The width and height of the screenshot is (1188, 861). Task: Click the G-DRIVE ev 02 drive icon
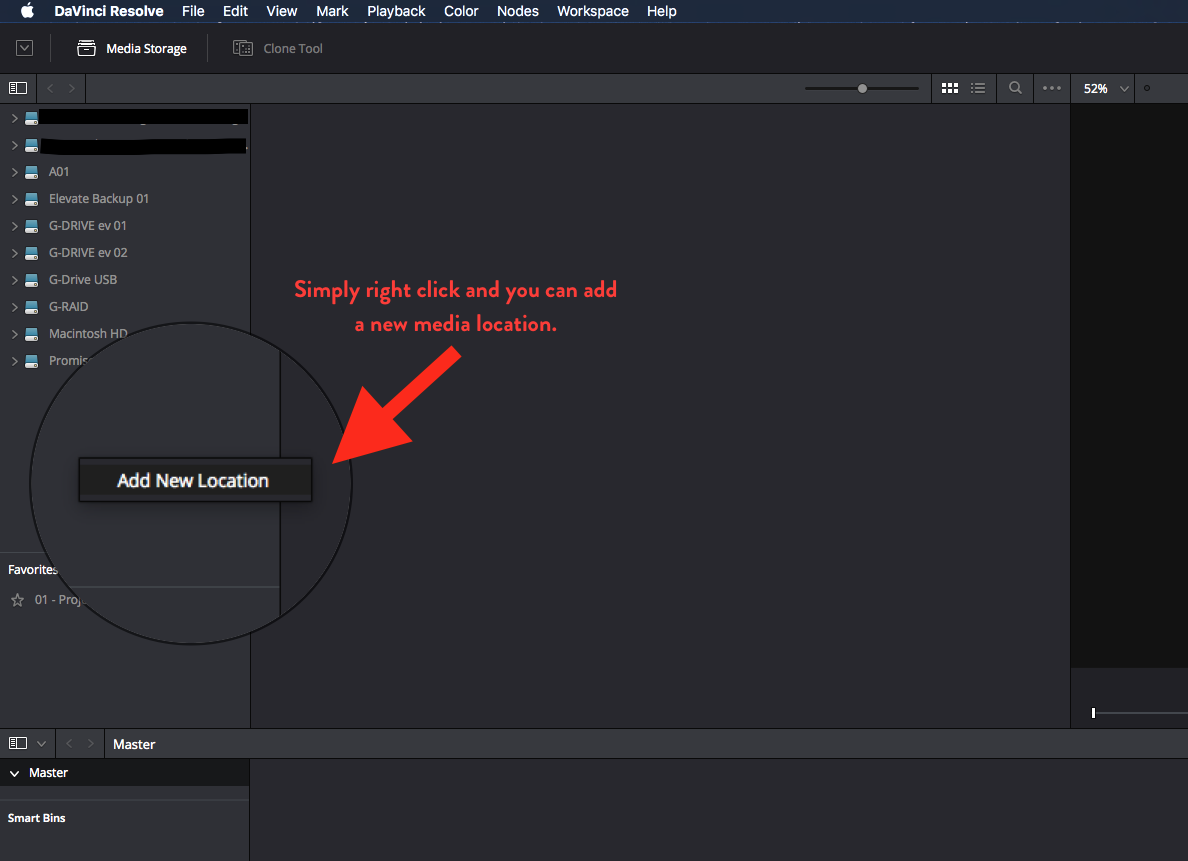(32, 252)
